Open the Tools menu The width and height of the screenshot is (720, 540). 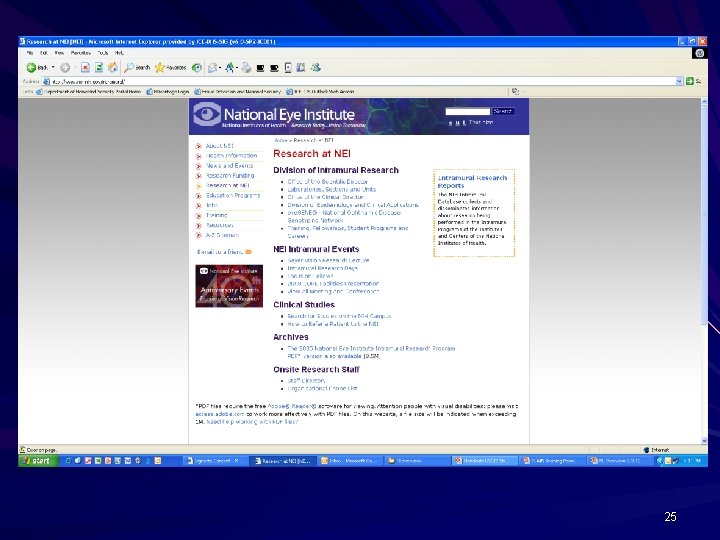(103, 53)
